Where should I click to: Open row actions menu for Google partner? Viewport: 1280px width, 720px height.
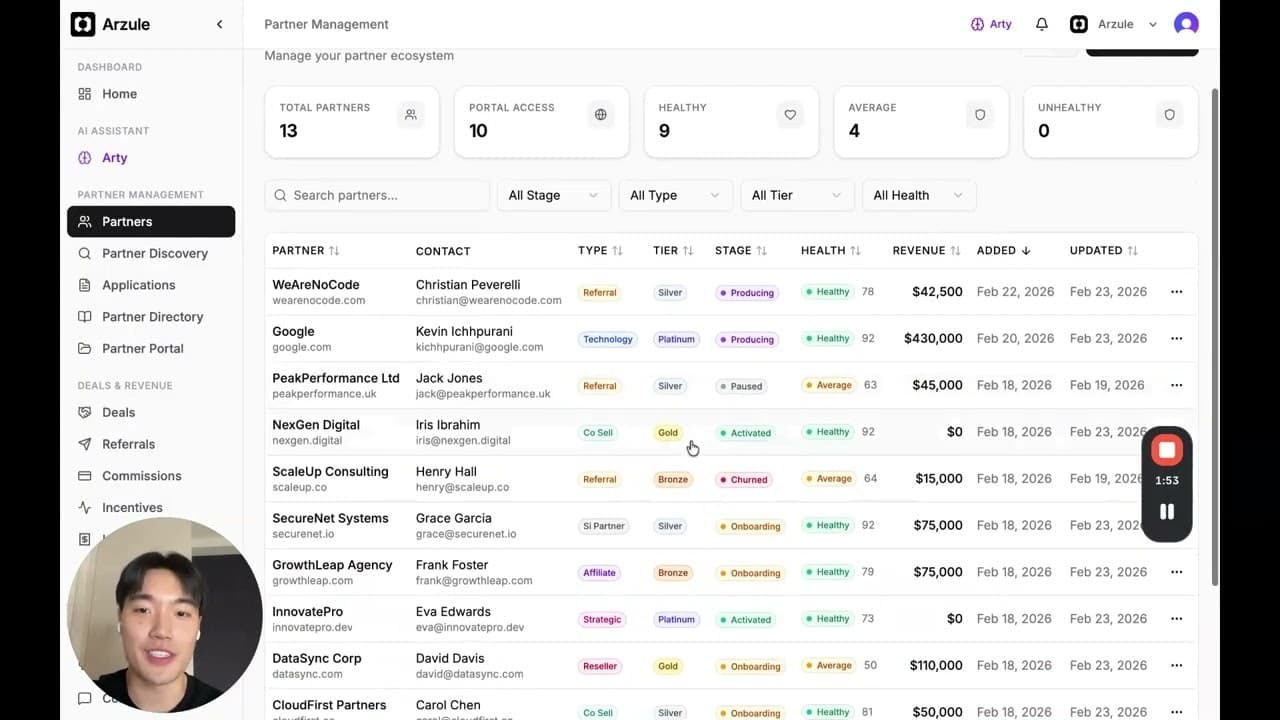pyautogui.click(x=1176, y=339)
